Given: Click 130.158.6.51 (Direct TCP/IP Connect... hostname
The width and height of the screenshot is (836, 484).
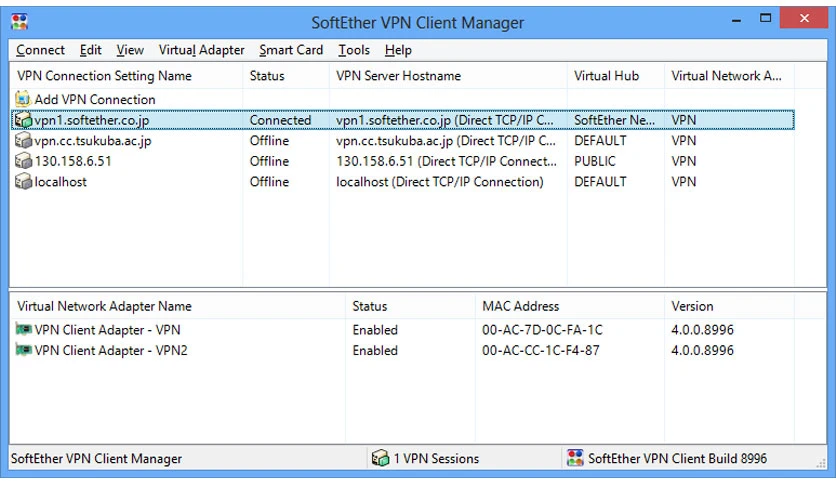Looking at the screenshot, I should coord(446,161).
